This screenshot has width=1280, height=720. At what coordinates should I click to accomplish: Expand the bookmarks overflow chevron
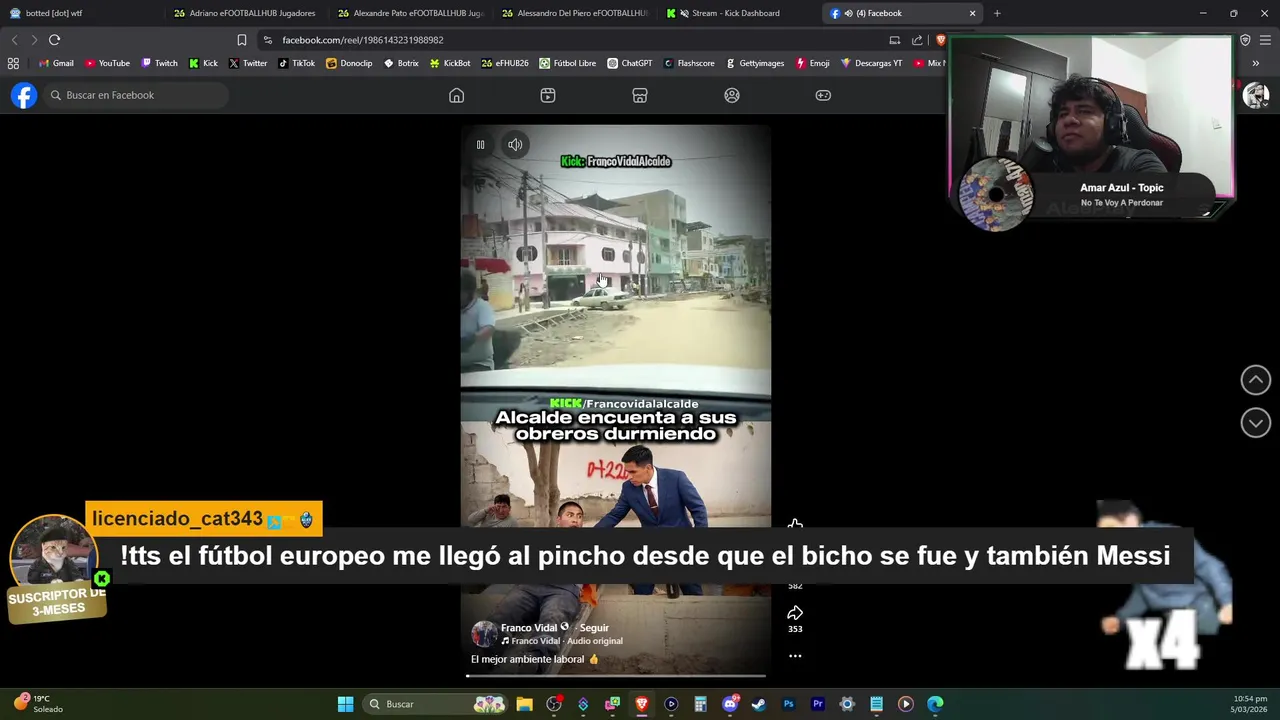1255,63
